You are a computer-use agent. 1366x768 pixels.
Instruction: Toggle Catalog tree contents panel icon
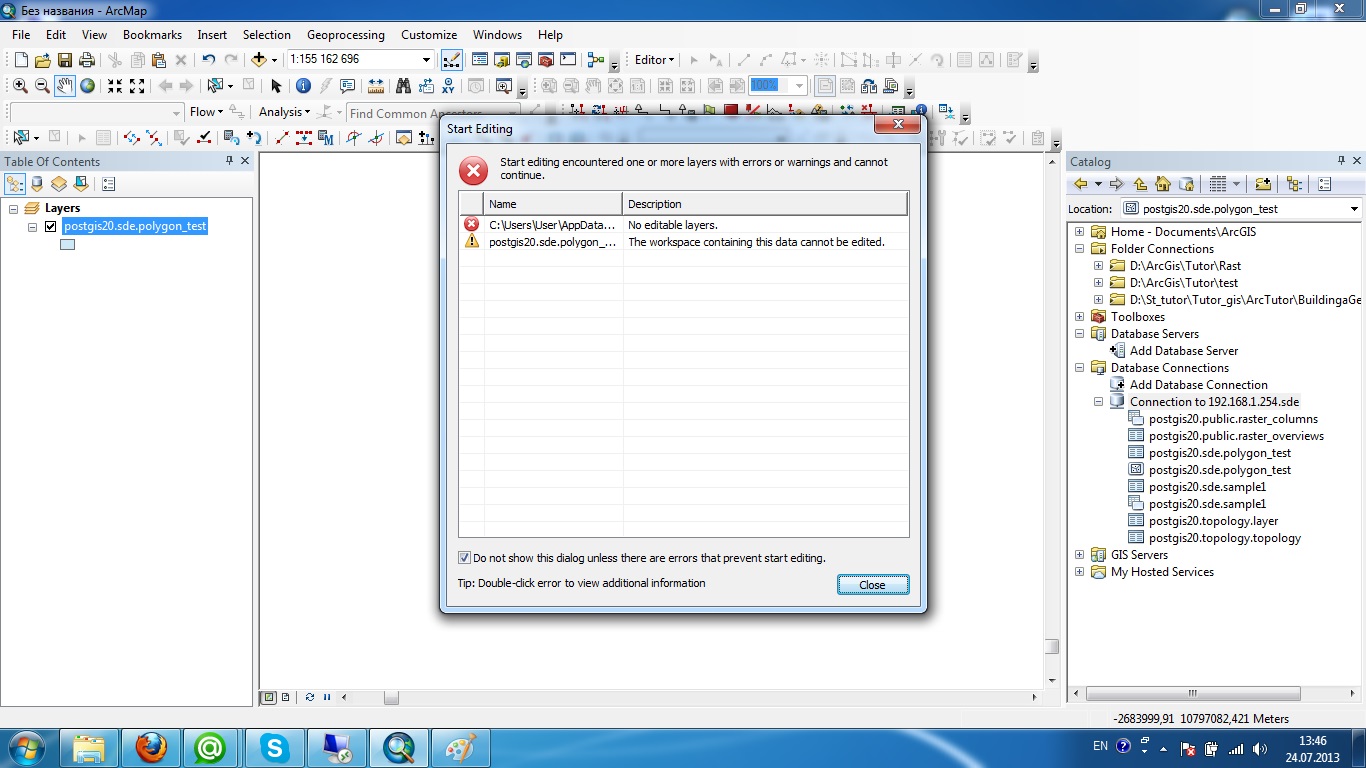tap(1295, 184)
